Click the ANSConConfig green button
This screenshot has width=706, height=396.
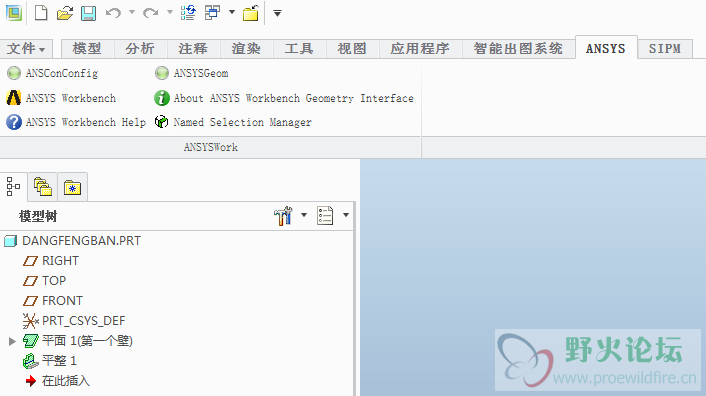tap(14, 73)
